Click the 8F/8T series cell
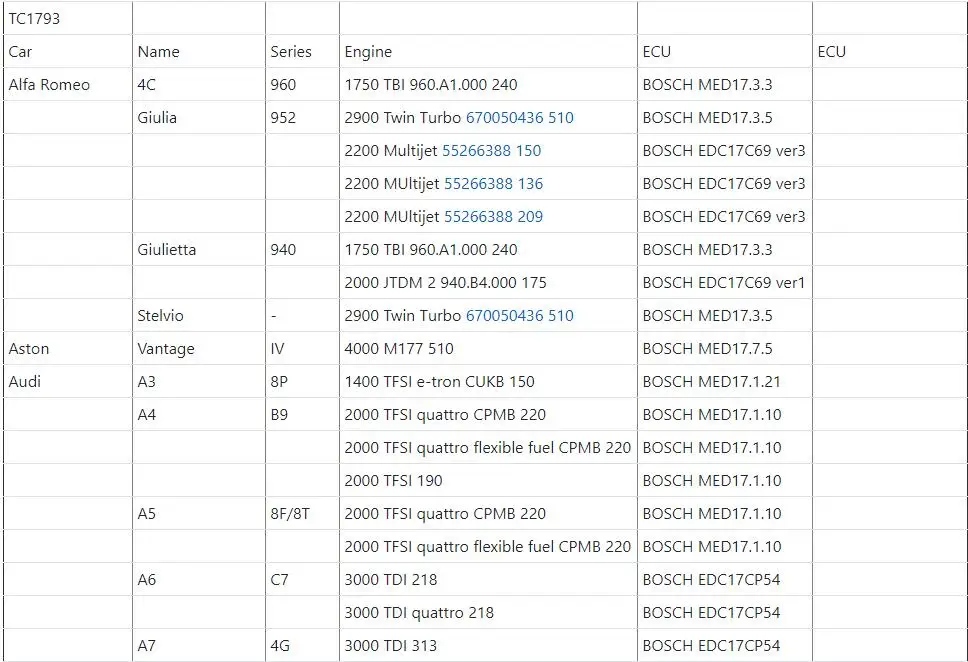The width and height of the screenshot is (968, 662). pyautogui.click(x=302, y=513)
